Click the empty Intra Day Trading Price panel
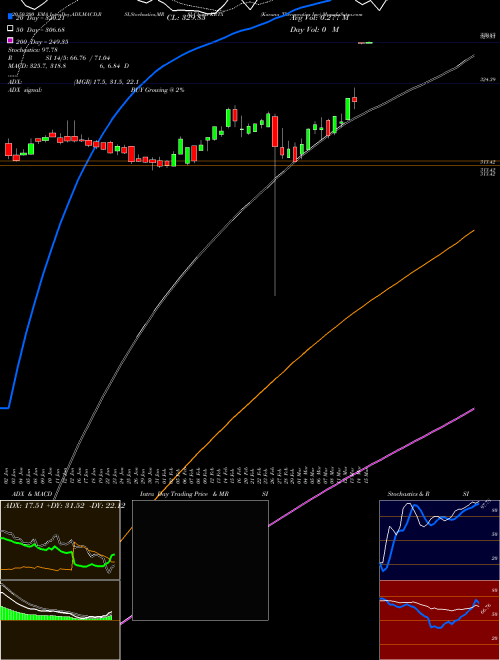 200,560
